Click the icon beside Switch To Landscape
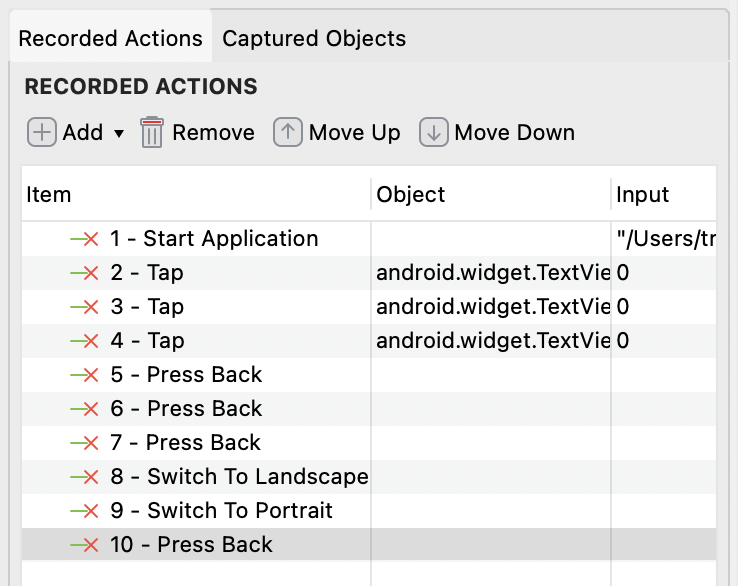The height and width of the screenshot is (586, 738). click(84, 477)
